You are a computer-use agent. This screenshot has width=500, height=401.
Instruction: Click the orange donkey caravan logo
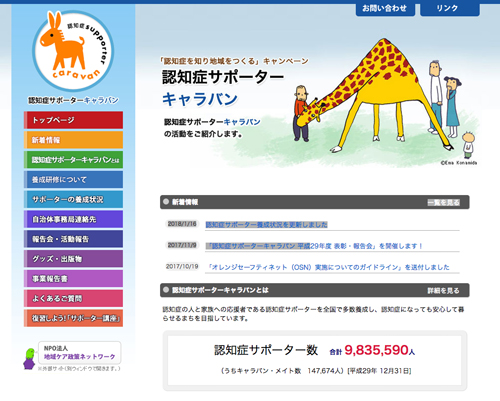pos(73,51)
